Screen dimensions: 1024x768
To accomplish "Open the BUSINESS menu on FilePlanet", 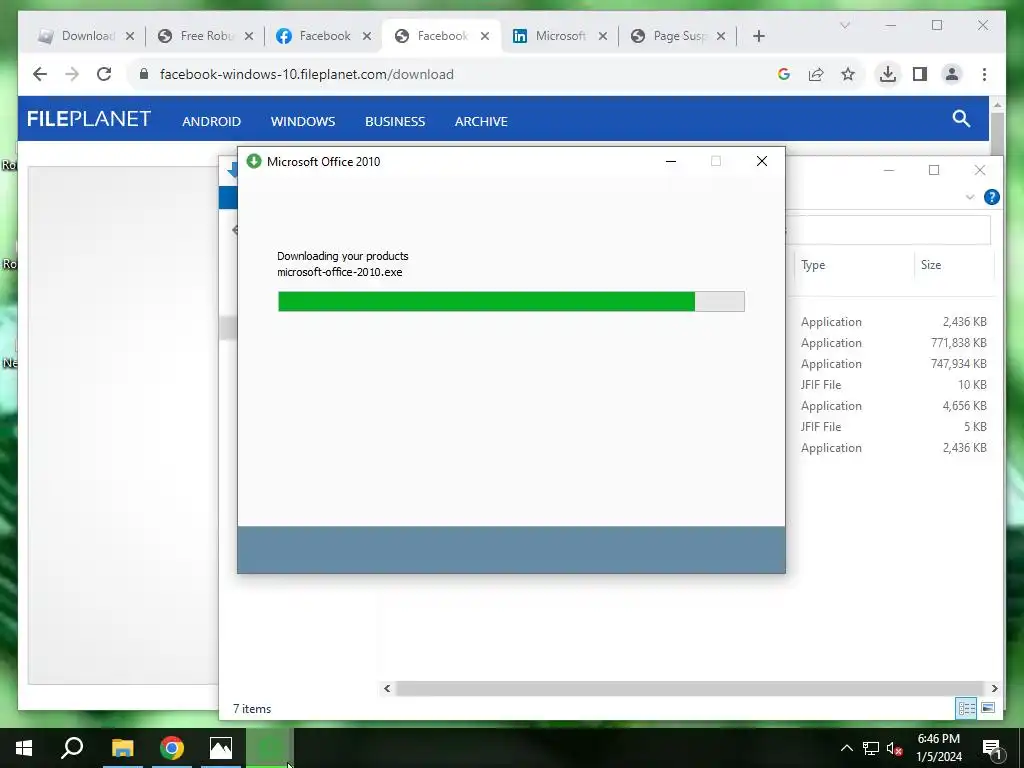I will (395, 121).
